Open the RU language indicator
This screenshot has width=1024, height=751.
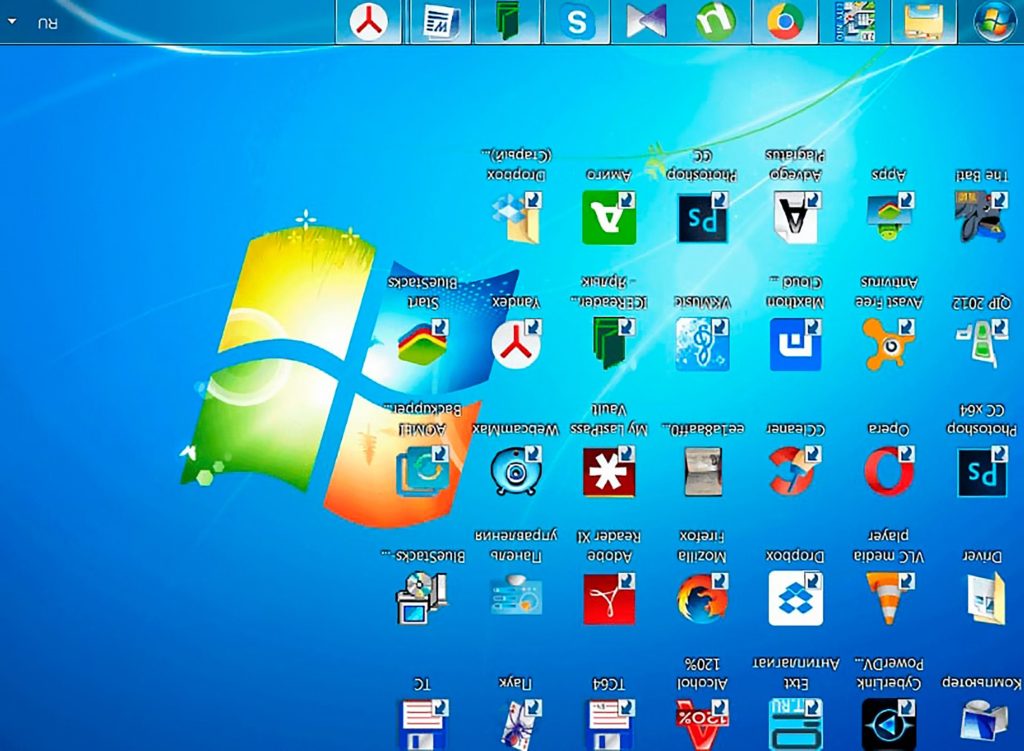(47, 22)
